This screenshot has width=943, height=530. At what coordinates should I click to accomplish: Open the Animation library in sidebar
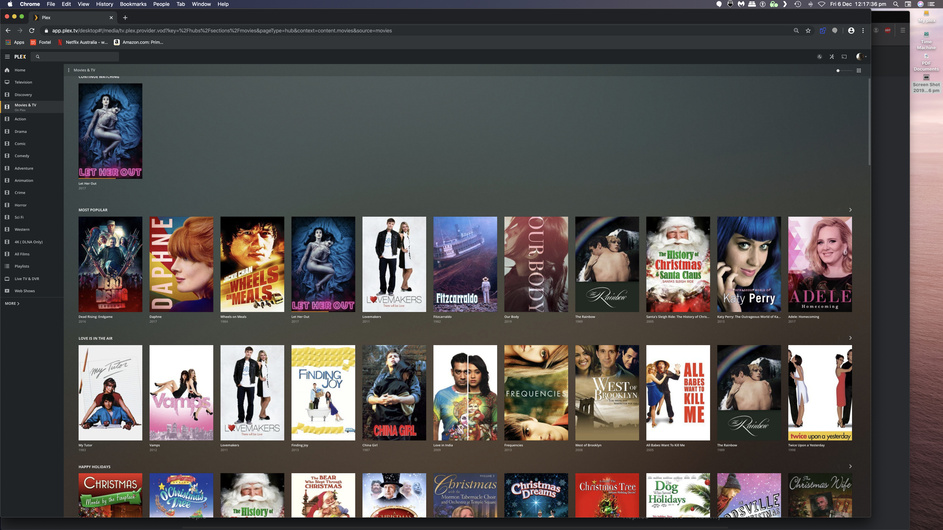click(31, 180)
